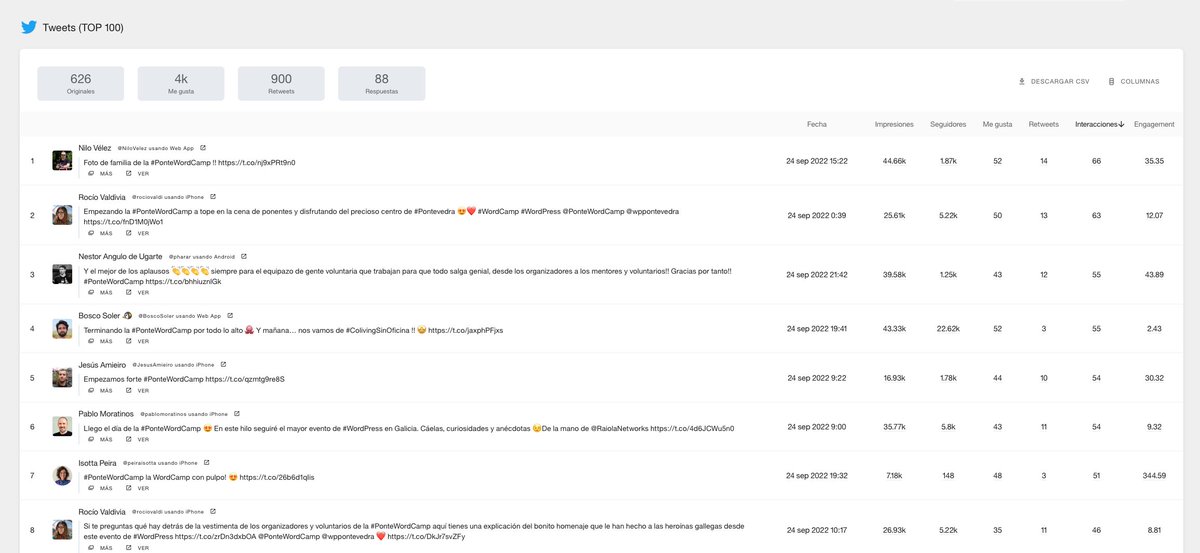Viewport: 1200px width, 553px height.
Task: Open the author name Nilo Vélez
Action: 96,147
